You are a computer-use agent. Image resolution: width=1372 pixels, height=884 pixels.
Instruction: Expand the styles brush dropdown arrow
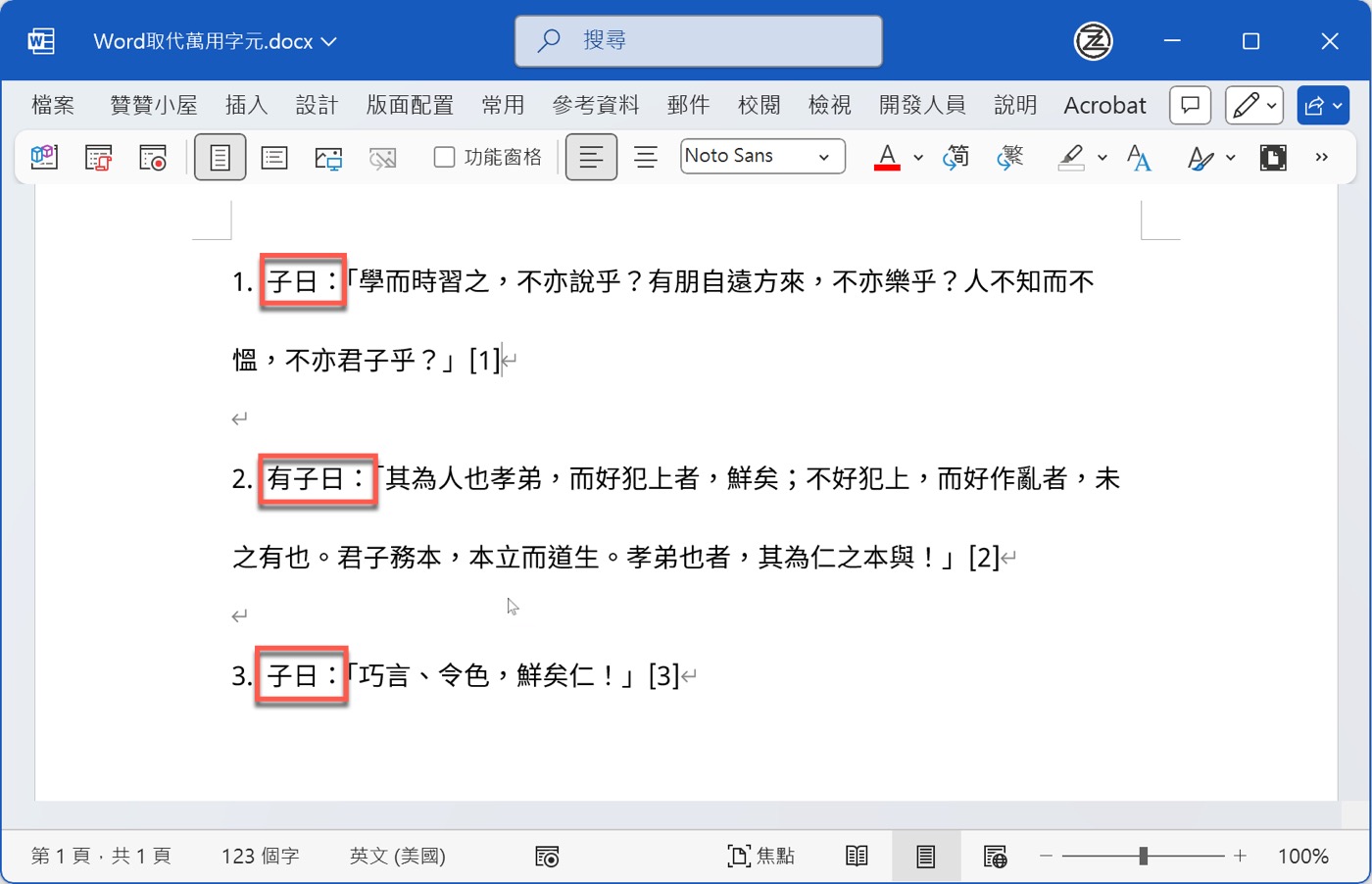[x=1231, y=157]
